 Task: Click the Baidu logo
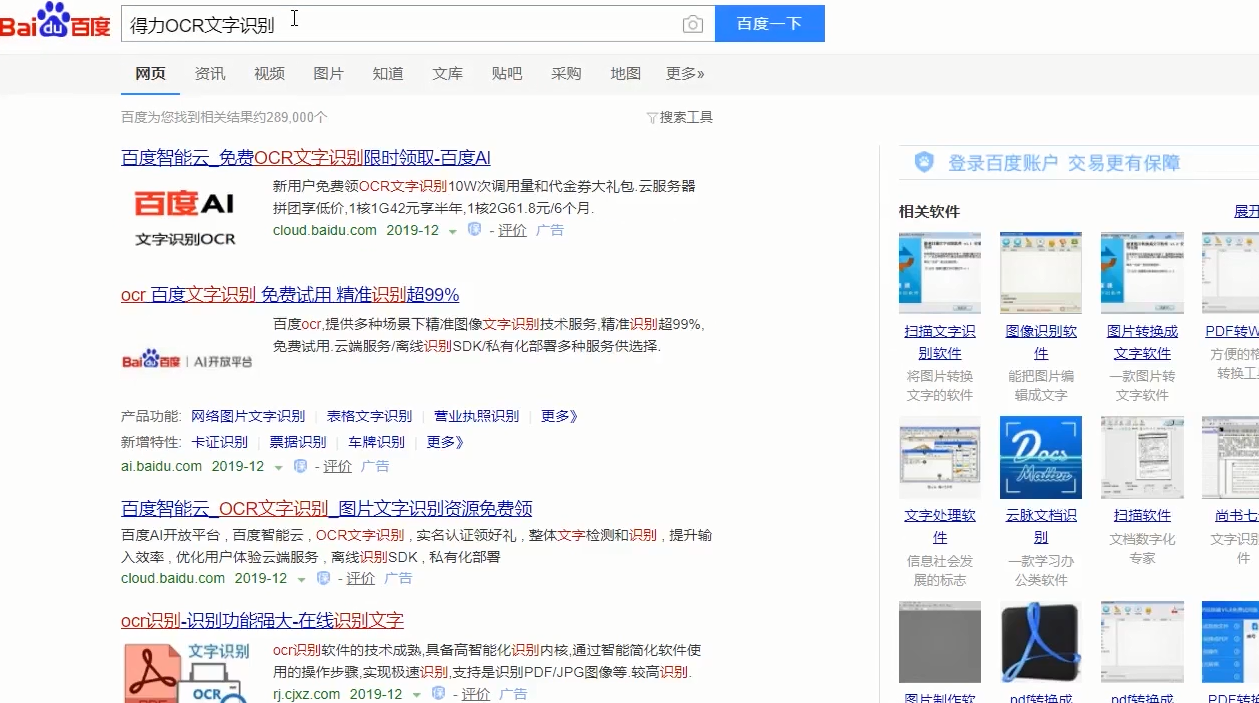coord(55,21)
